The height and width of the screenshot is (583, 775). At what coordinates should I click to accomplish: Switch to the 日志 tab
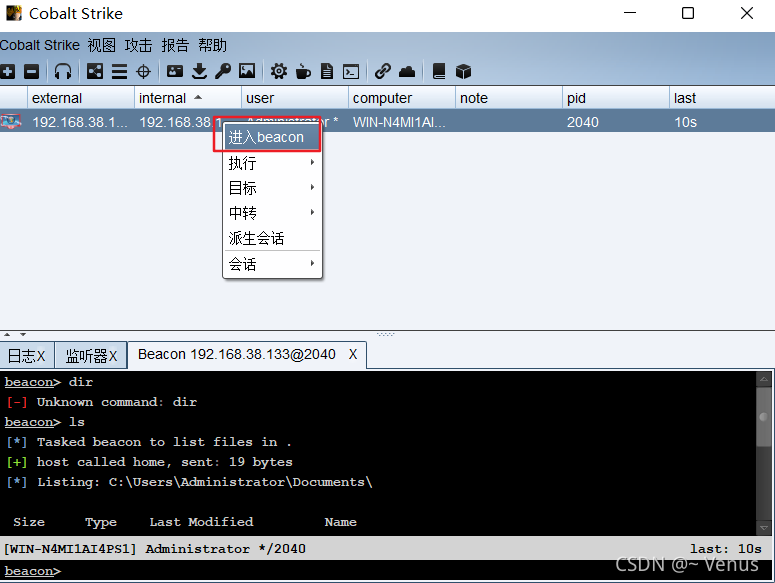click(x=27, y=355)
